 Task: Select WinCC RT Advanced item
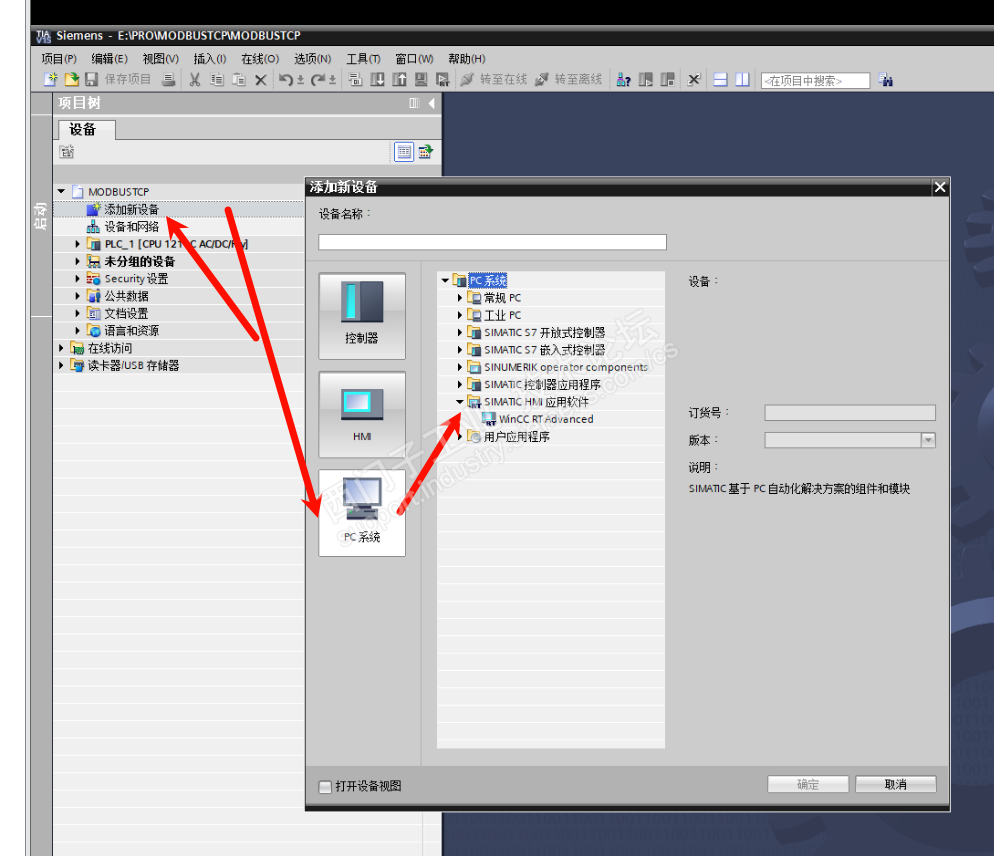pyautogui.click(x=546, y=418)
